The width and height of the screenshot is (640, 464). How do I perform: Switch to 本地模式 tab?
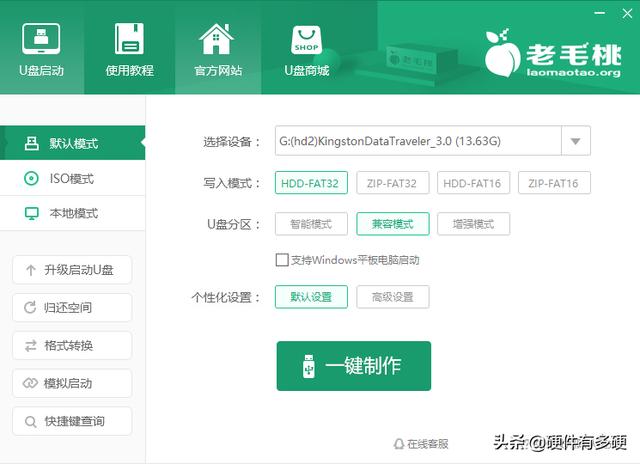pyautogui.click(x=73, y=213)
